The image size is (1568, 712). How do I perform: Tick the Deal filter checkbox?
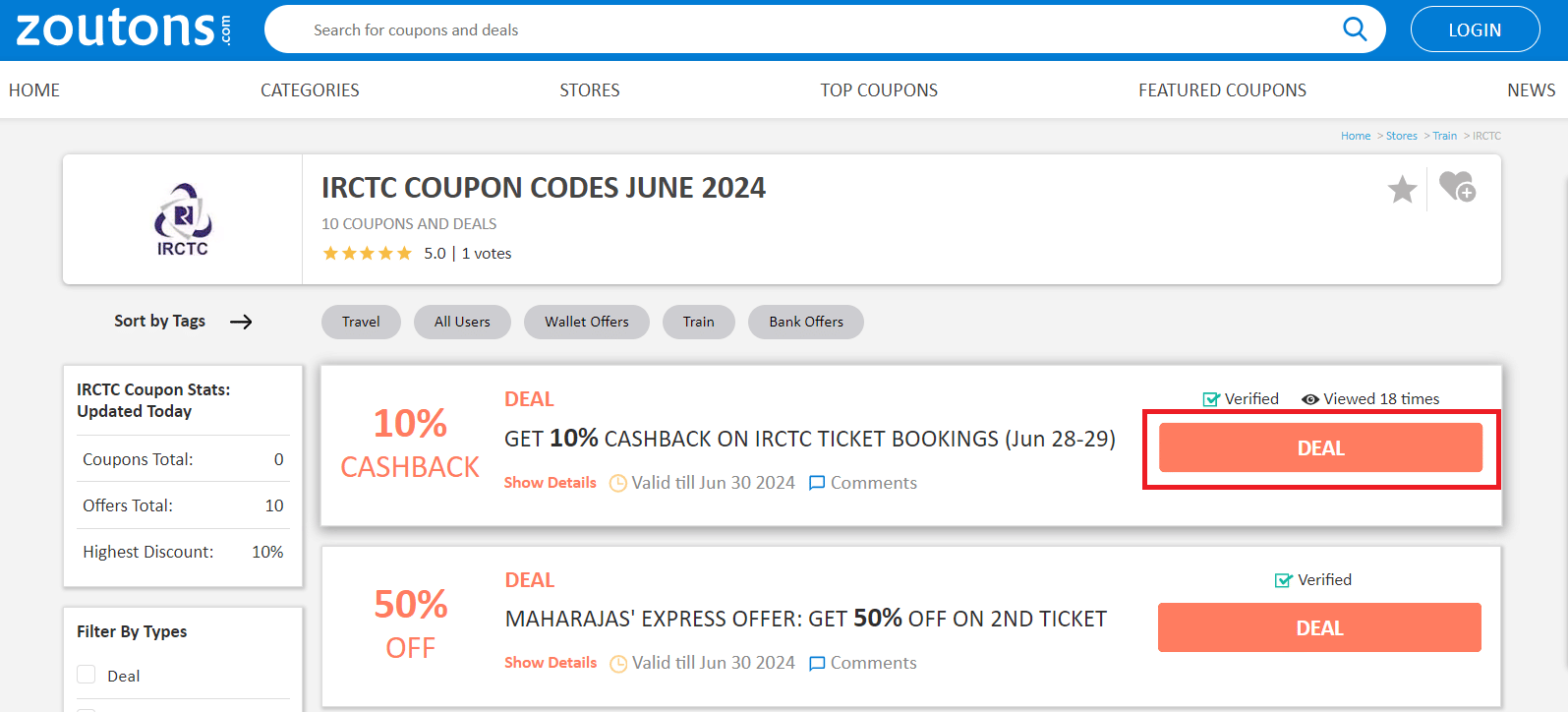coord(87,675)
